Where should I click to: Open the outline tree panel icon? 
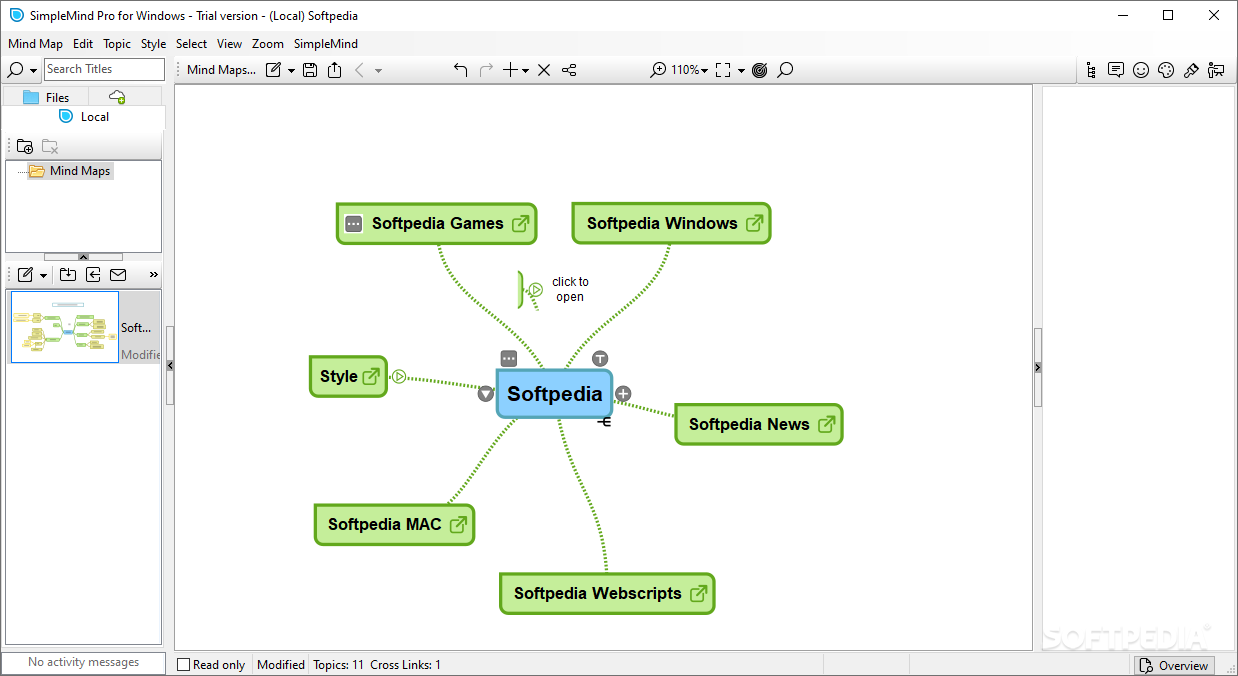(x=1090, y=70)
